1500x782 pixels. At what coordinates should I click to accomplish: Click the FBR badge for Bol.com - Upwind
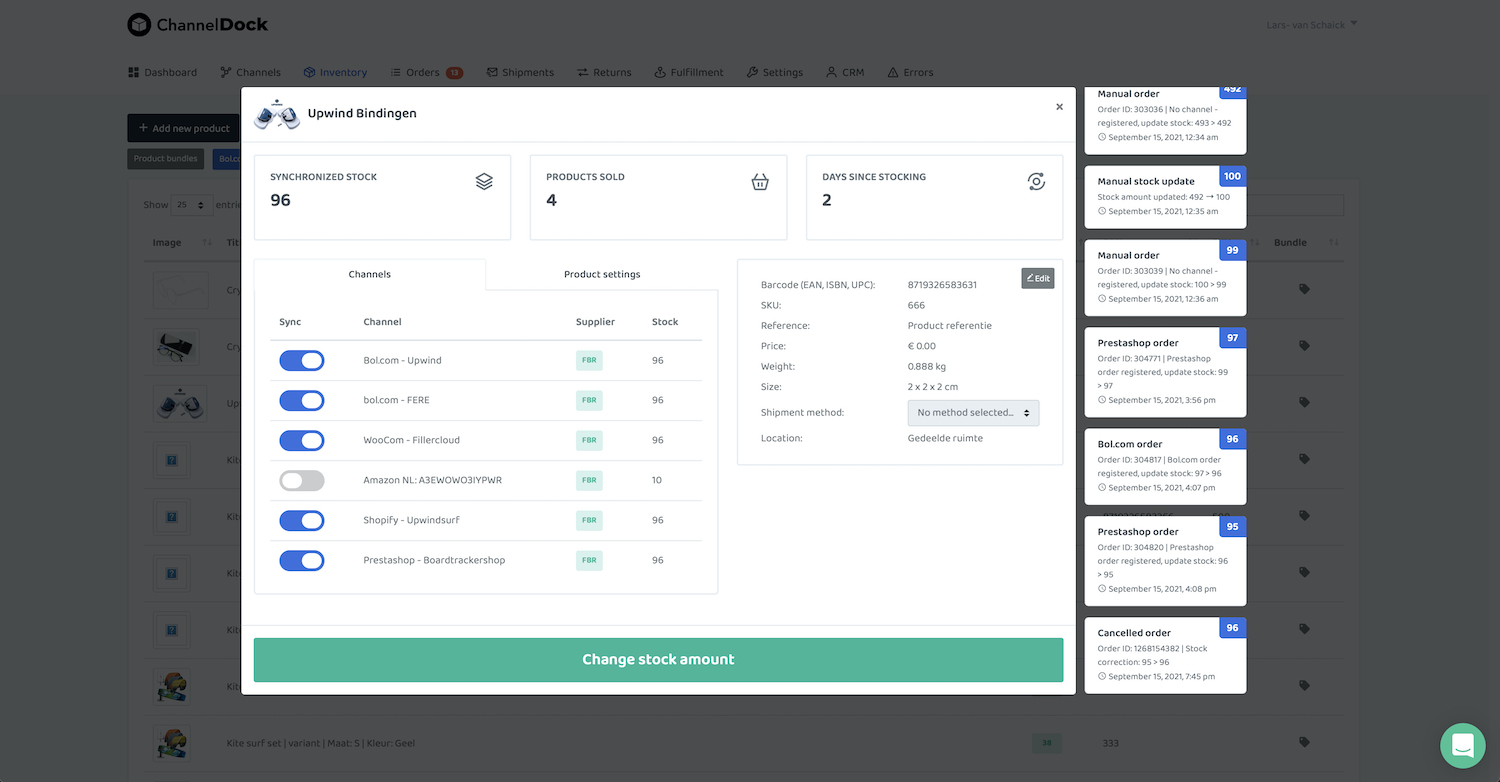pos(589,360)
